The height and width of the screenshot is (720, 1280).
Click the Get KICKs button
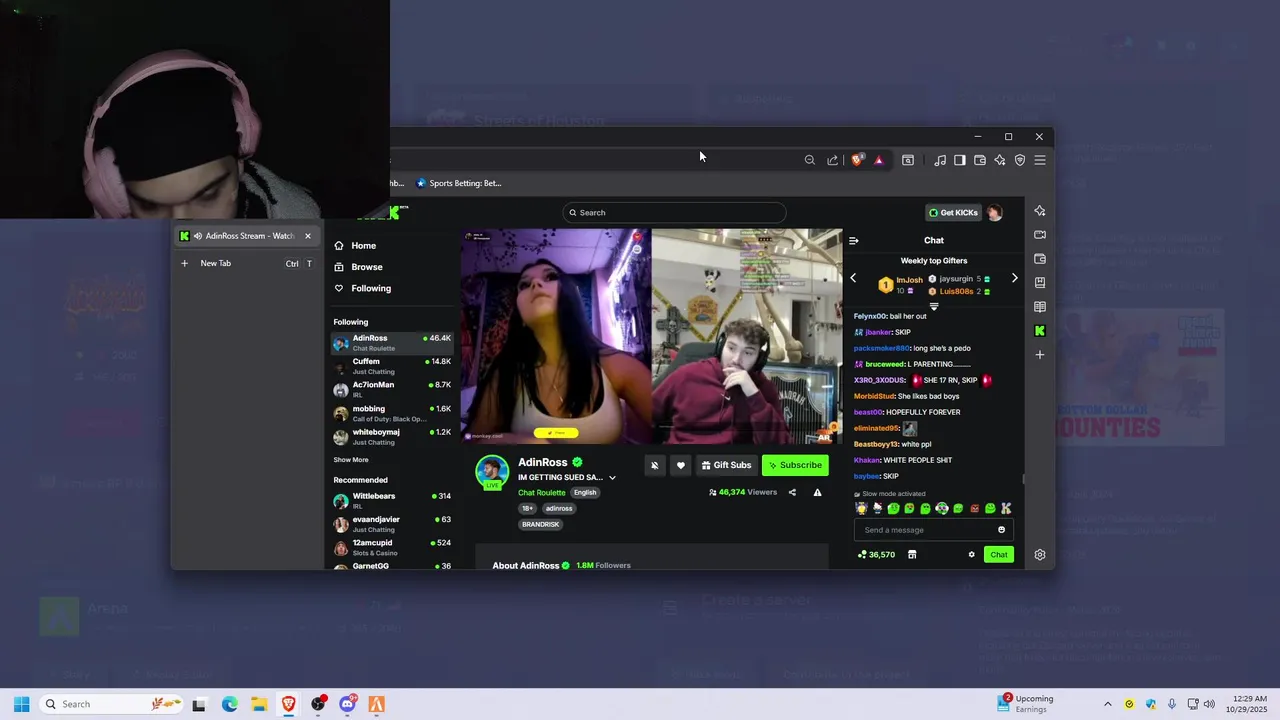click(953, 212)
